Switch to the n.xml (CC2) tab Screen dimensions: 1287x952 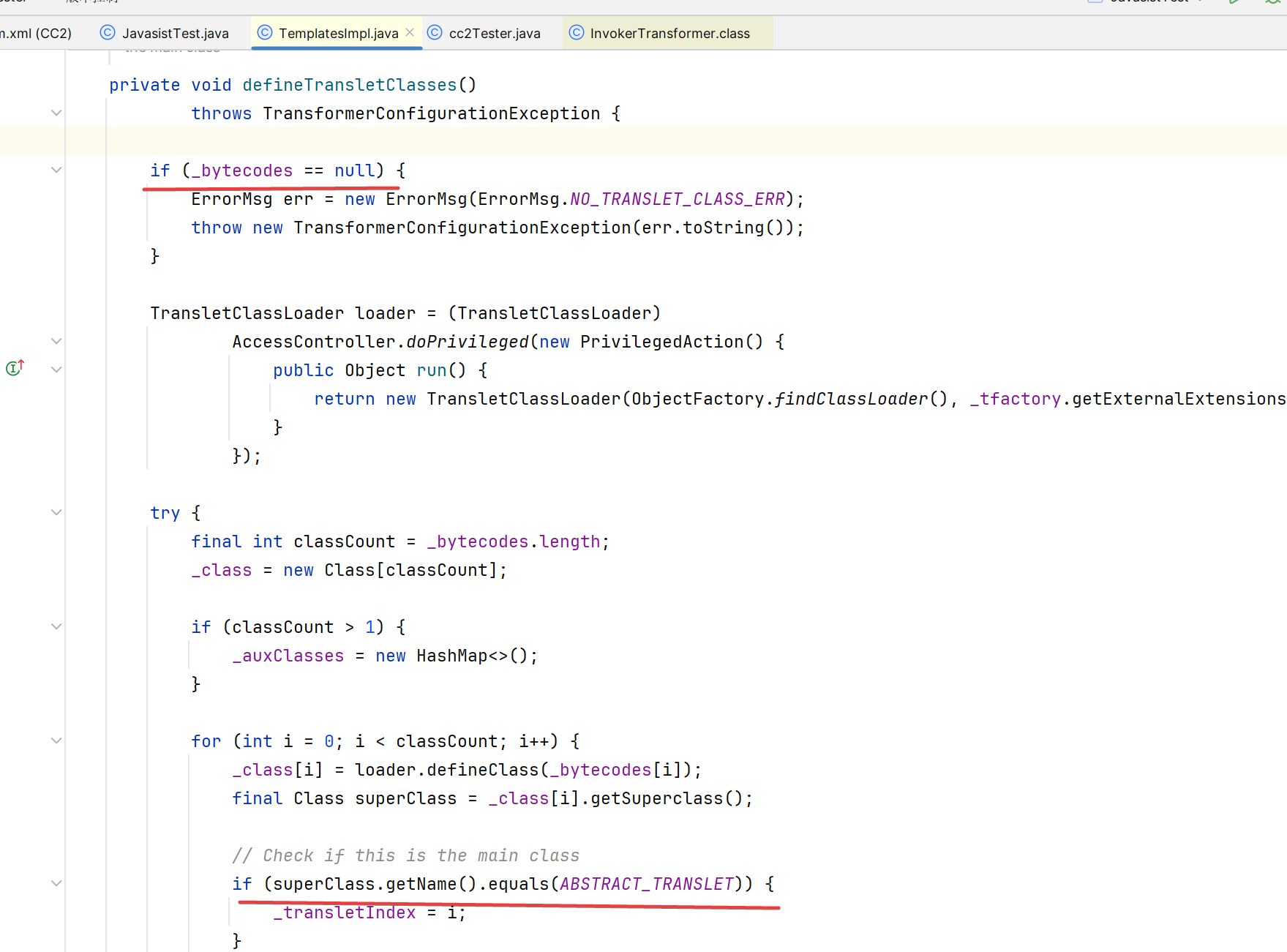(35, 34)
